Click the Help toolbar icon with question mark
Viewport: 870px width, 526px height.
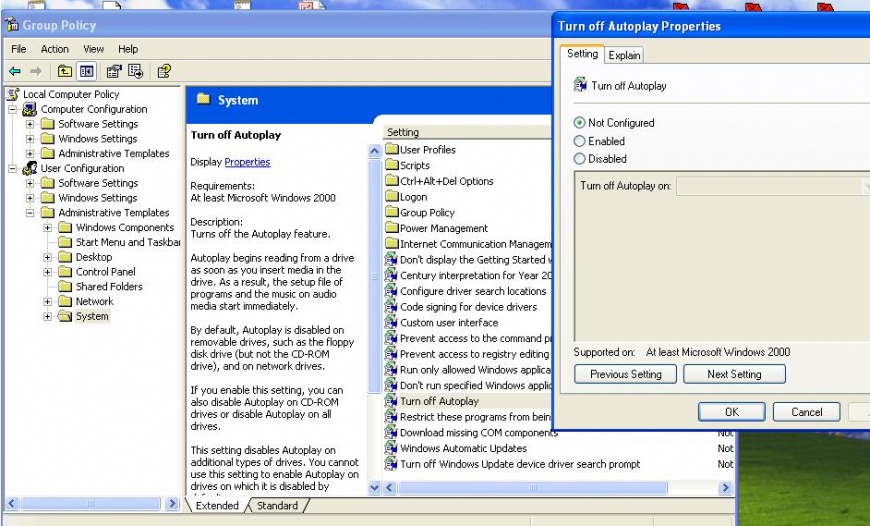(x=164, y=71)
